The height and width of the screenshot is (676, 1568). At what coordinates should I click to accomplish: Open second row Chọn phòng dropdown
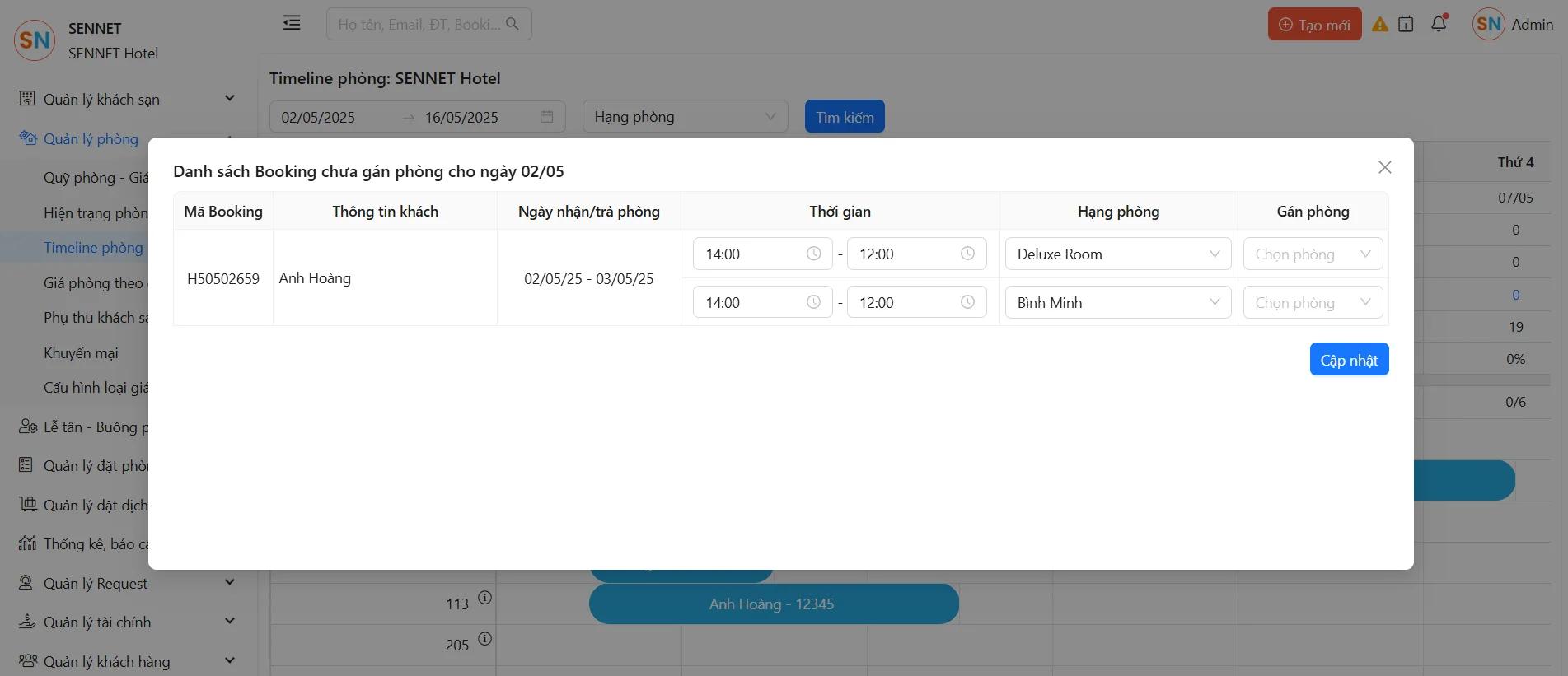tap(1312, 303)
